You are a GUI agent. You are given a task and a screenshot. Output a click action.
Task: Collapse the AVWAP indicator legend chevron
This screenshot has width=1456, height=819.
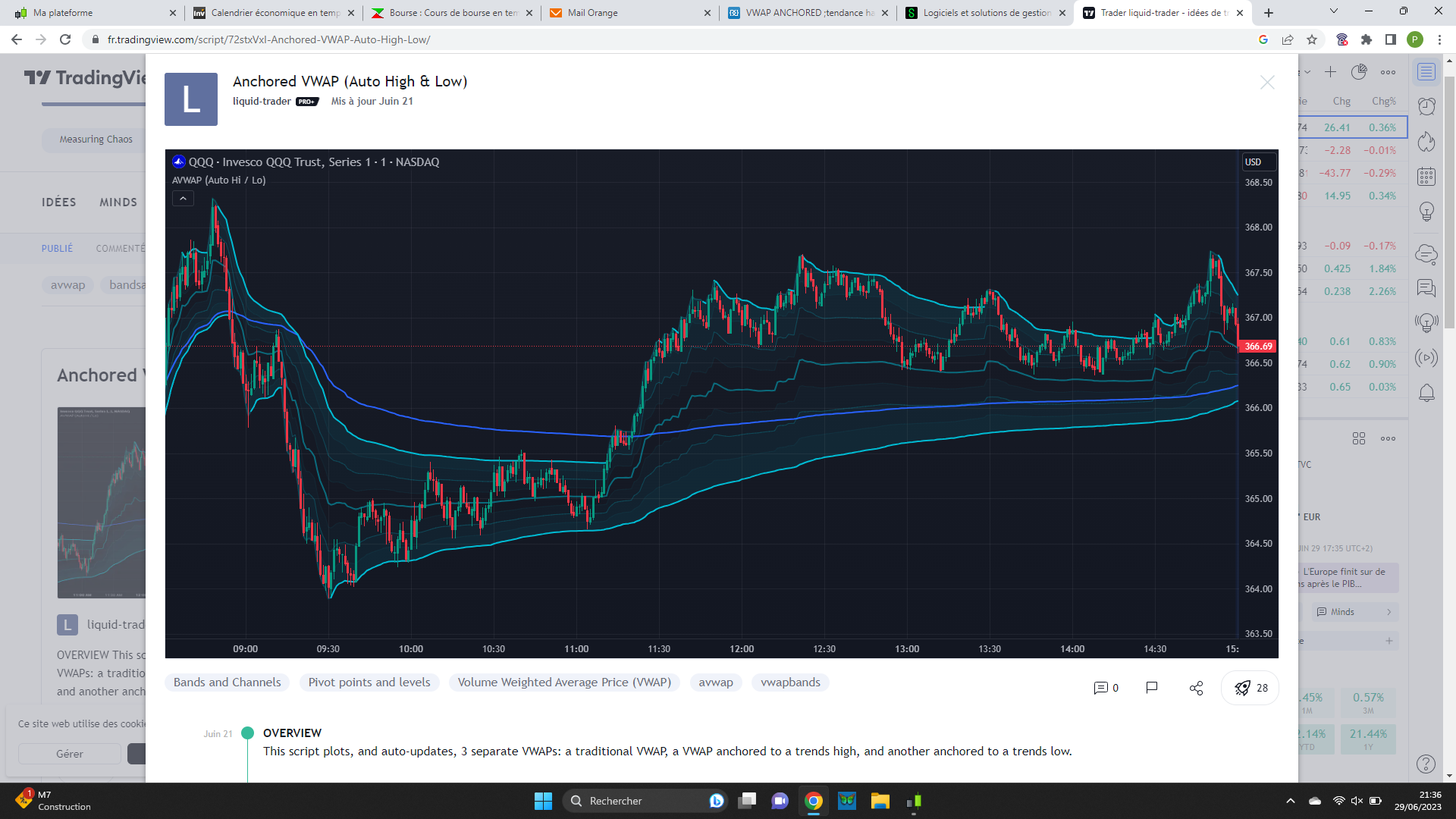click(x=183, y=199)
